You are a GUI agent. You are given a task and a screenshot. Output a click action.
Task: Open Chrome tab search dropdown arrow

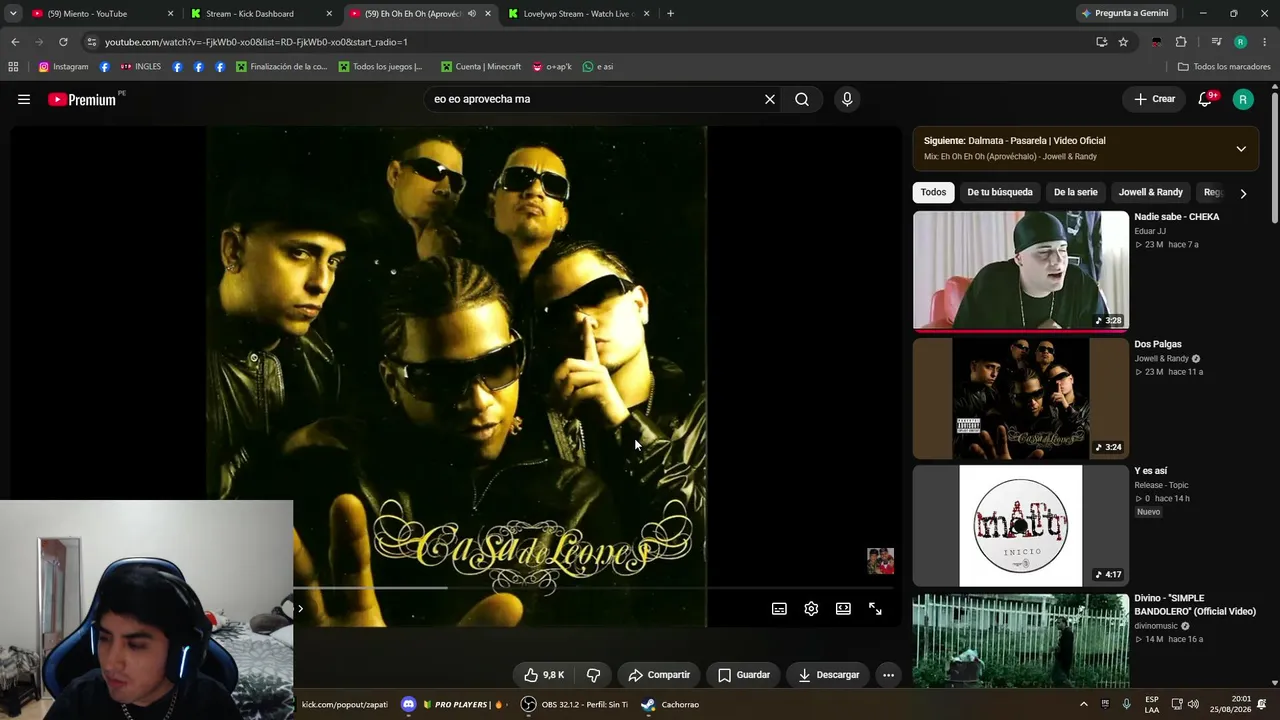13,14
